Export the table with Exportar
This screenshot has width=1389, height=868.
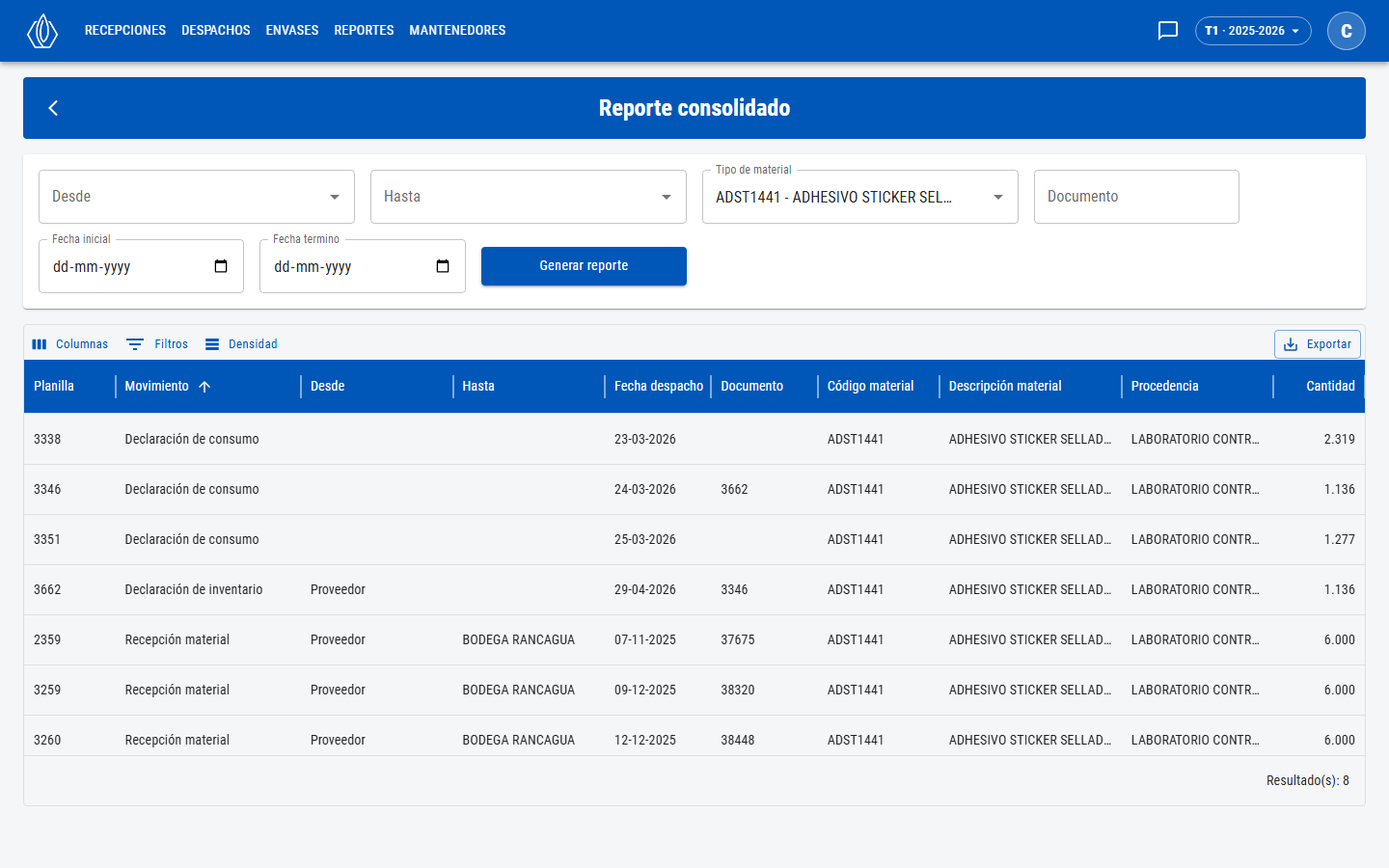pos(1318,344)
